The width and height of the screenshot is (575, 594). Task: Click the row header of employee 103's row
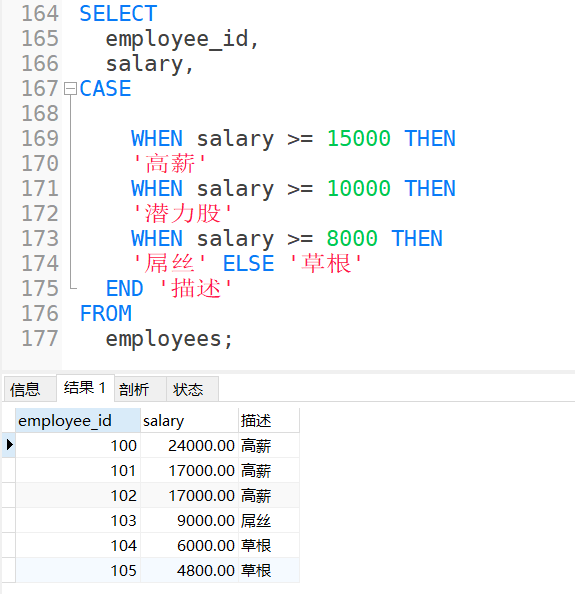9,521
